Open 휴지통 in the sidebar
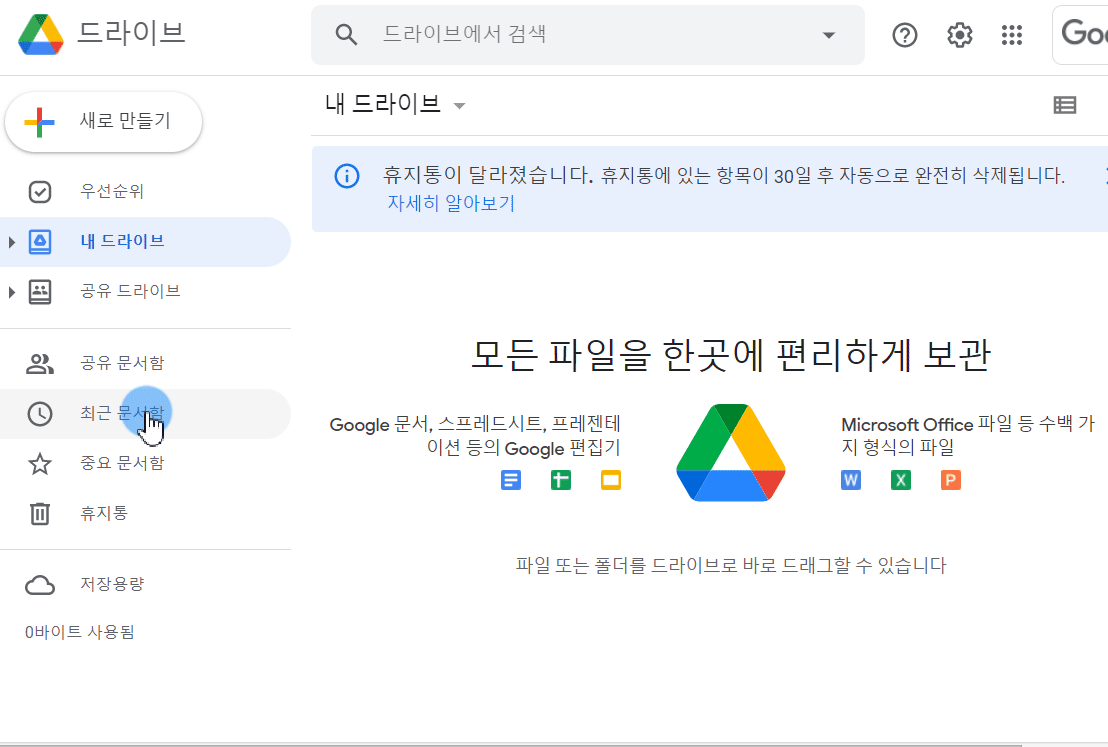1108x747 pixels. (x=145, y=514)
